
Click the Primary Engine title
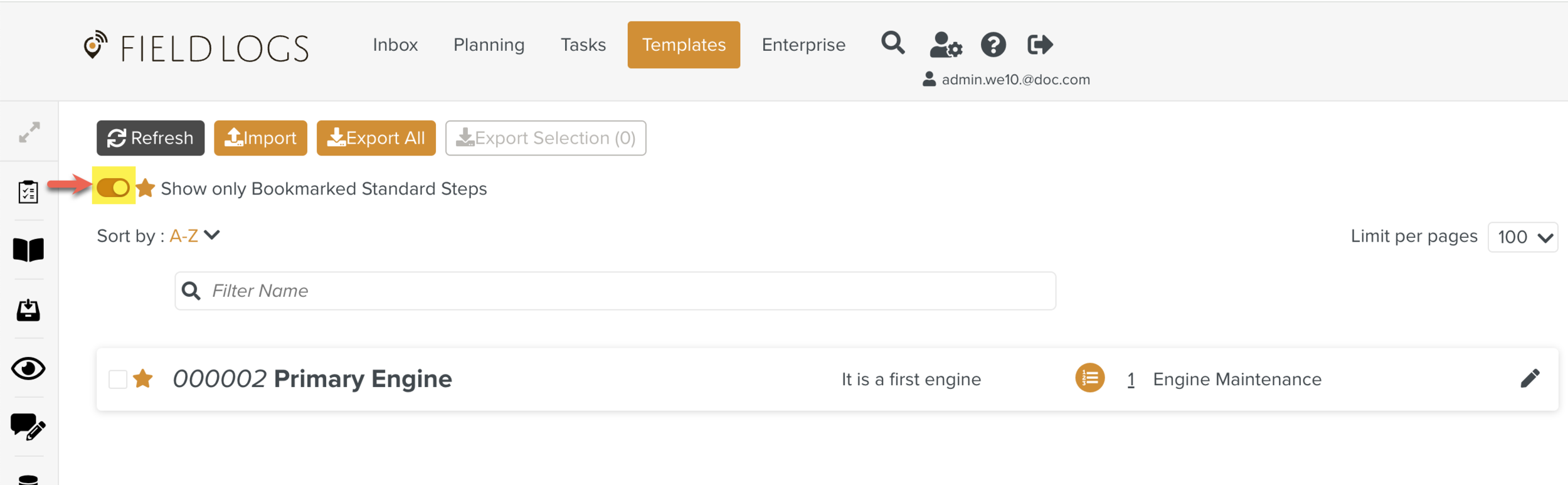pyautogui.click(x=363, y=379)
